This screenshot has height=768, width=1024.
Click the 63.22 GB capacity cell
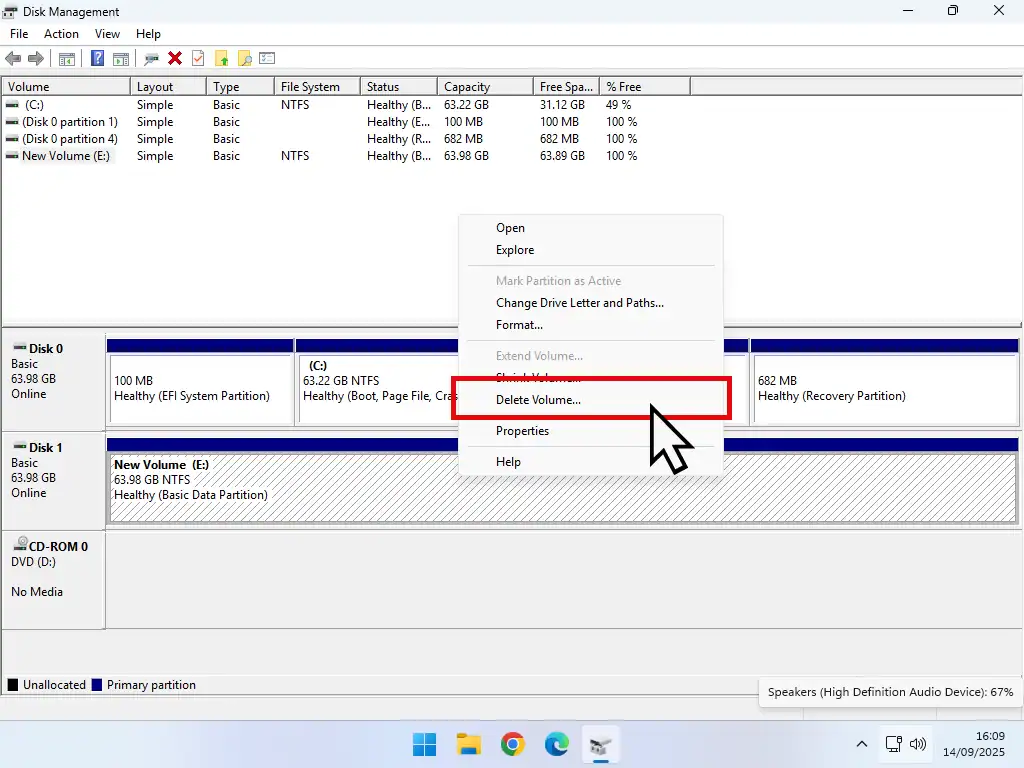click(x=466, y=104)
